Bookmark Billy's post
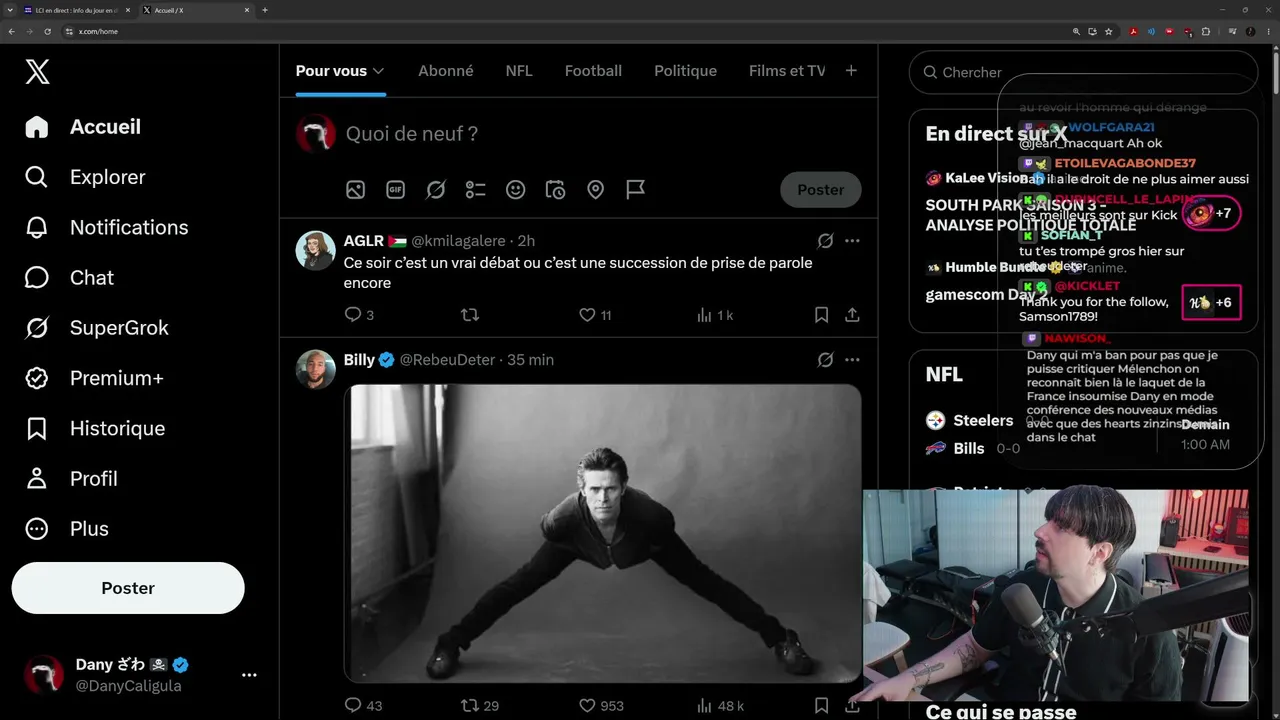This screenshot has width=1280, height=720. click(821, 705)
